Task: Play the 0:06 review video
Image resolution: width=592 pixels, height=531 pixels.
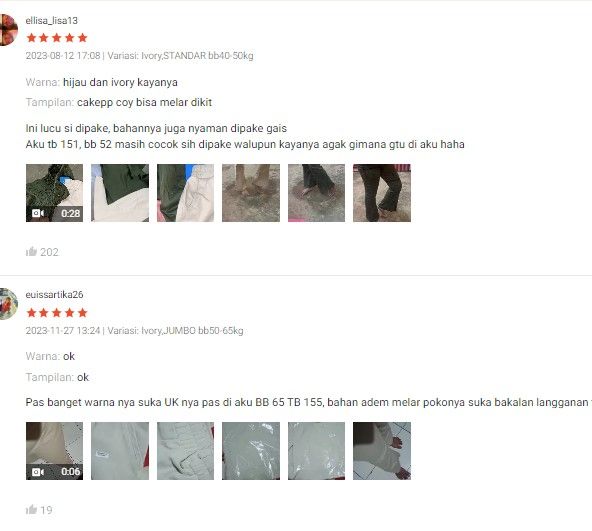Action: (x=54, y=451)
